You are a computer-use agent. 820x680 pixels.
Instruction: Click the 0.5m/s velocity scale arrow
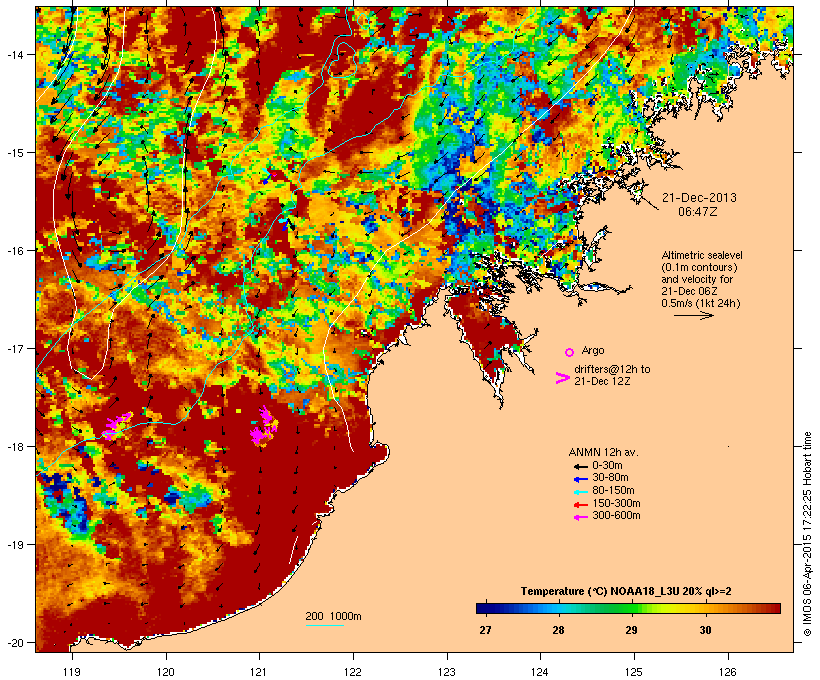tap(694, 315)
